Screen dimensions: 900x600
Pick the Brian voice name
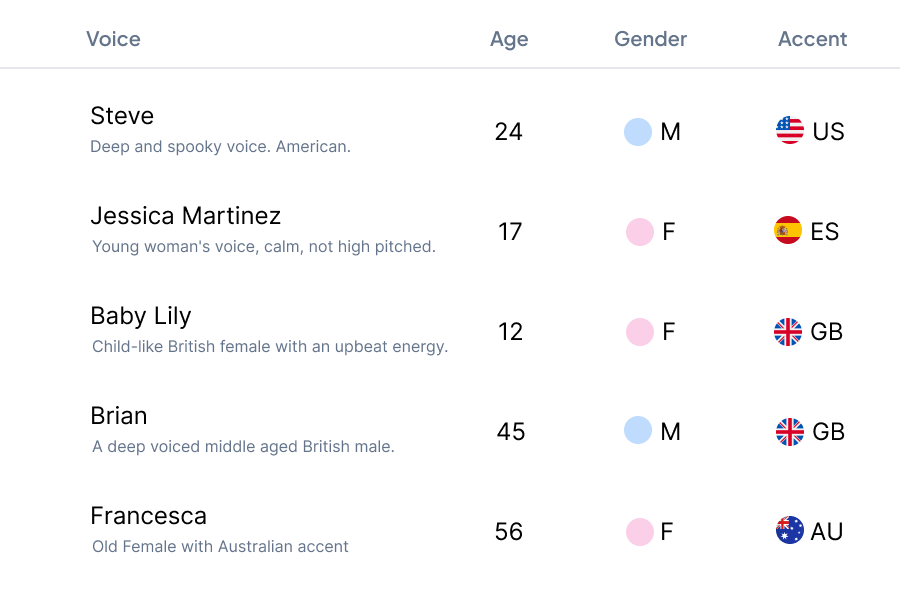point(118,416)
